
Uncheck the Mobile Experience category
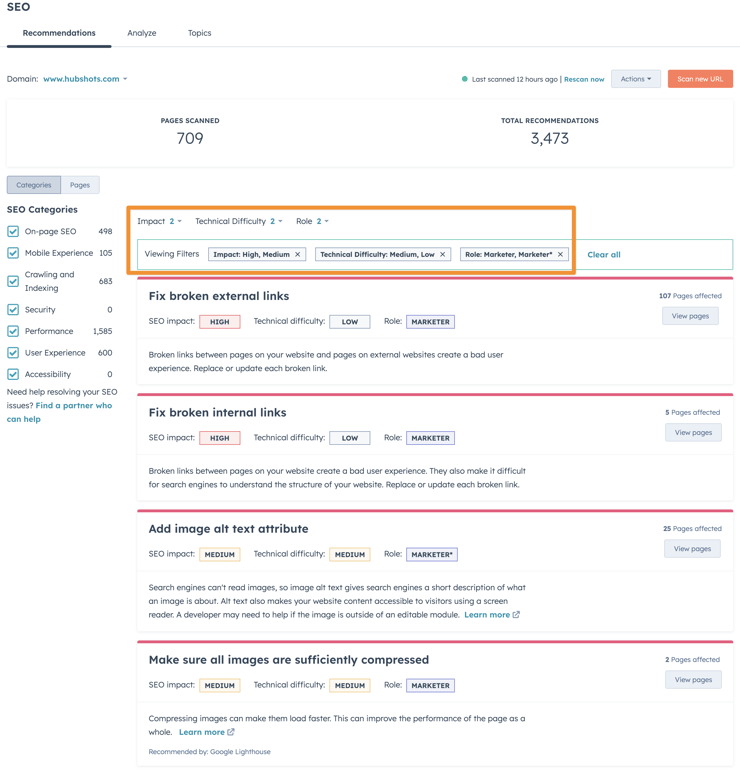[x=13, y=253]
